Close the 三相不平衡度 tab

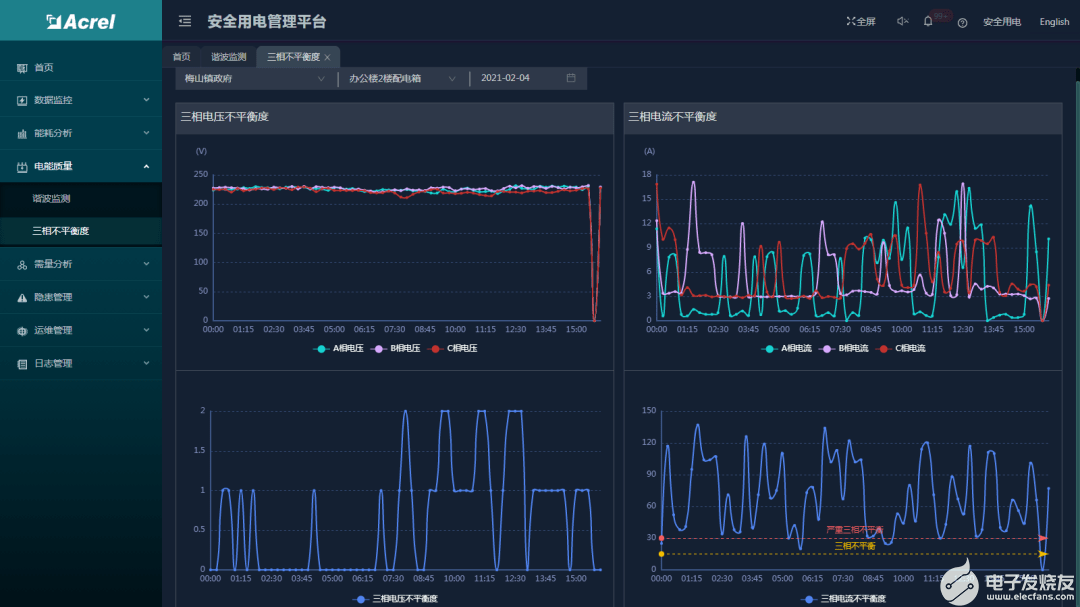point(327,57)
